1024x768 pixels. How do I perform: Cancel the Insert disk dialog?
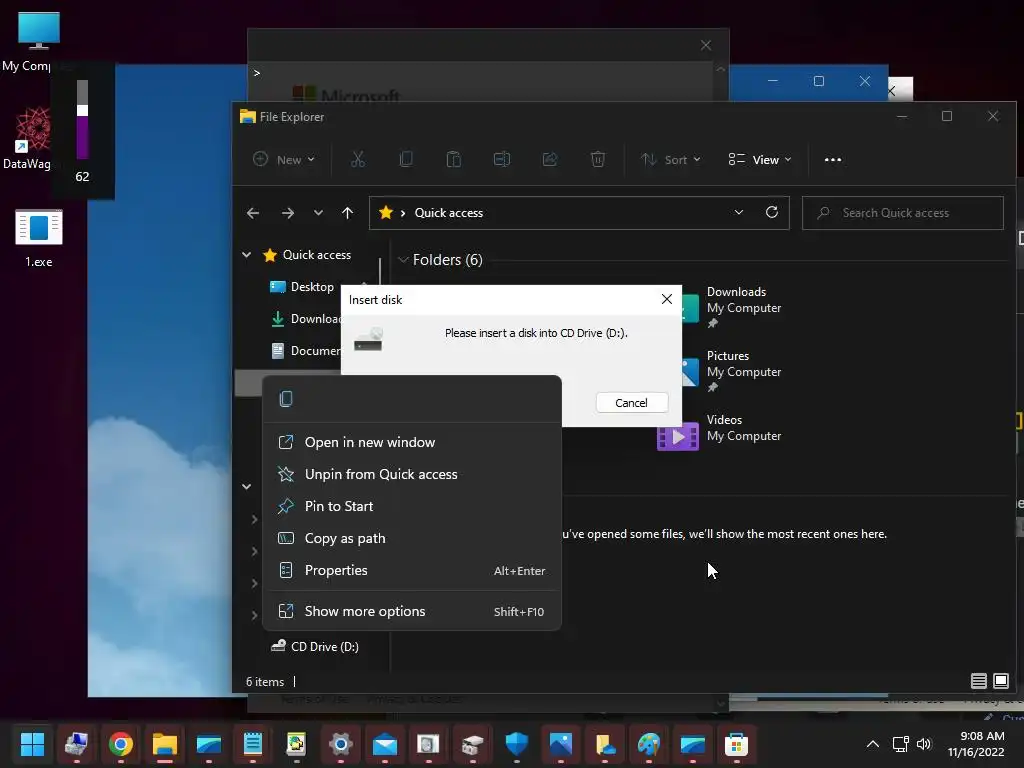tap(632, 403)
